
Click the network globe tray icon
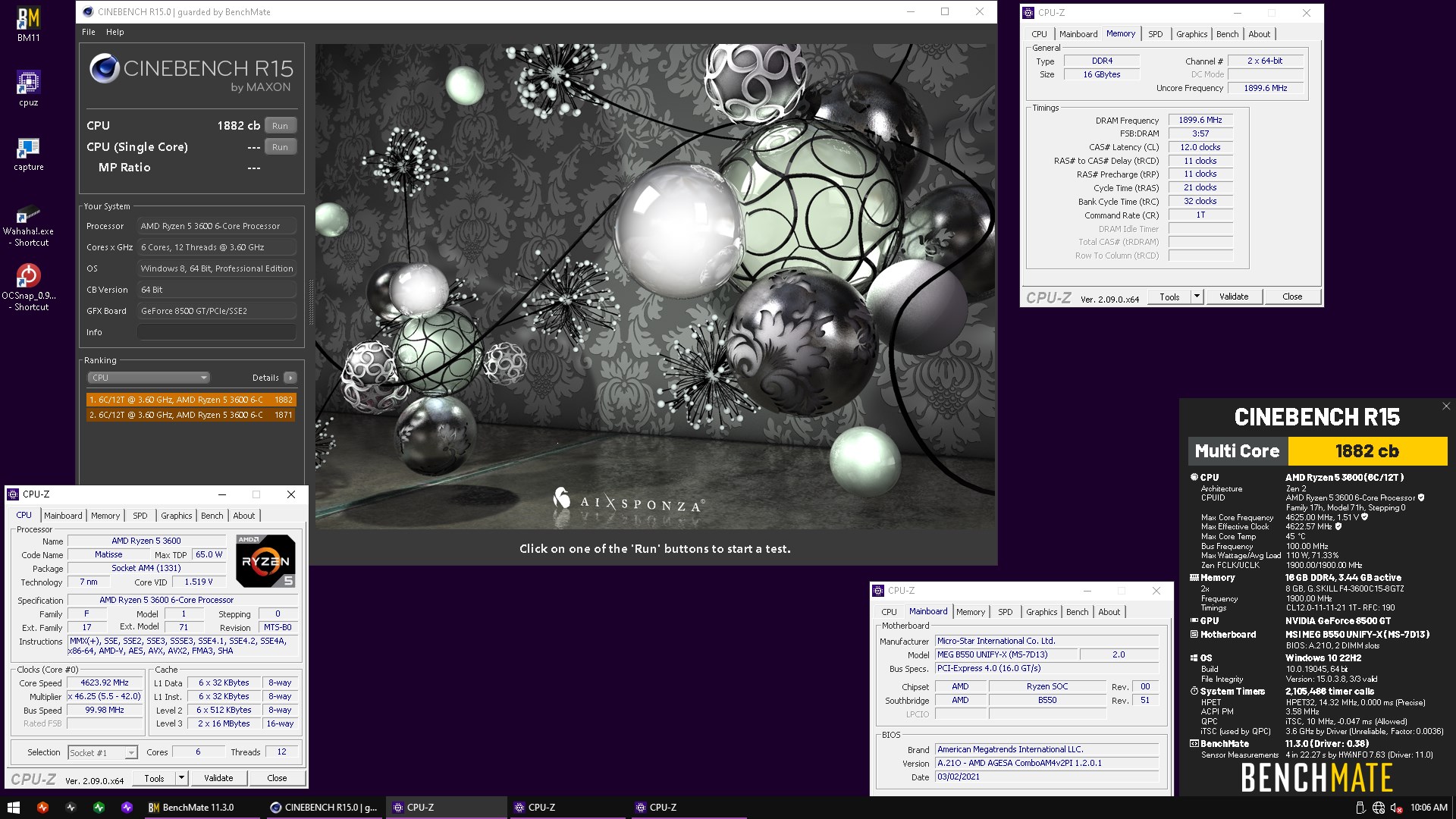[x=1378, y=808]
